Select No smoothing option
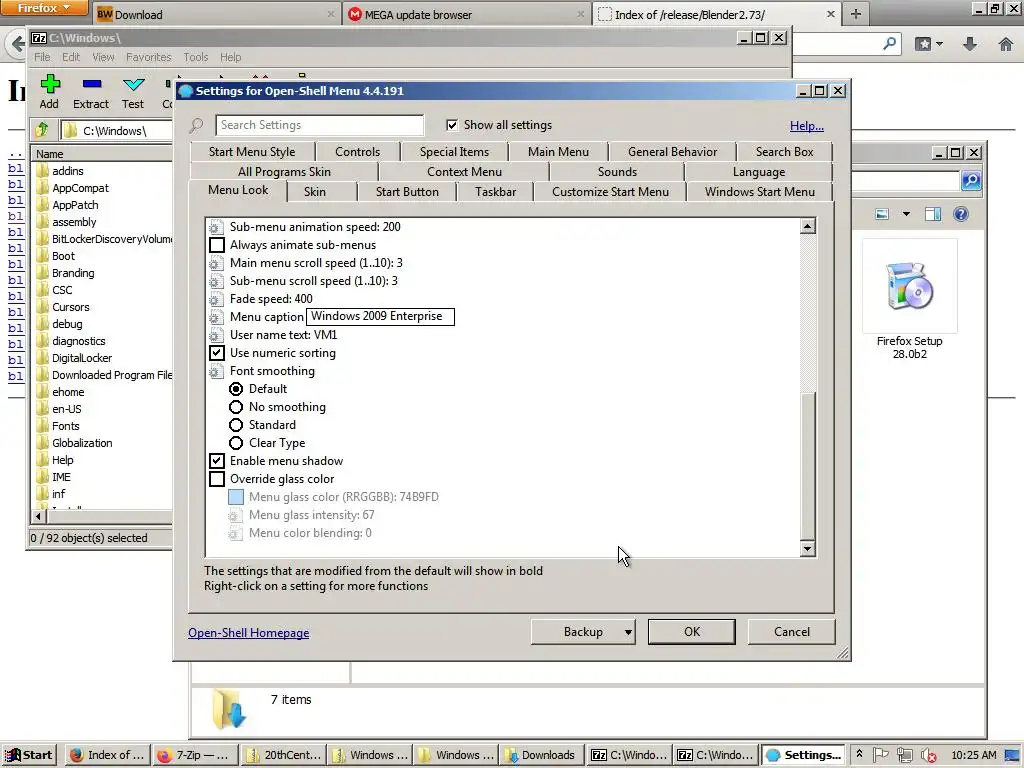Screen dimensions: 1024x768 tap(236, 407)
